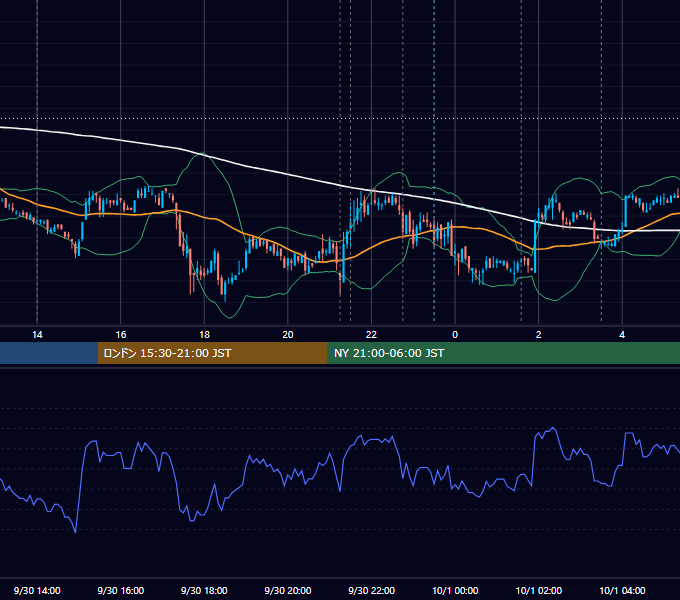Click the 10/1 04:00 label on the lower axis
The width and height of the screenshot is (680, 600).
click(x=622, y=590)
